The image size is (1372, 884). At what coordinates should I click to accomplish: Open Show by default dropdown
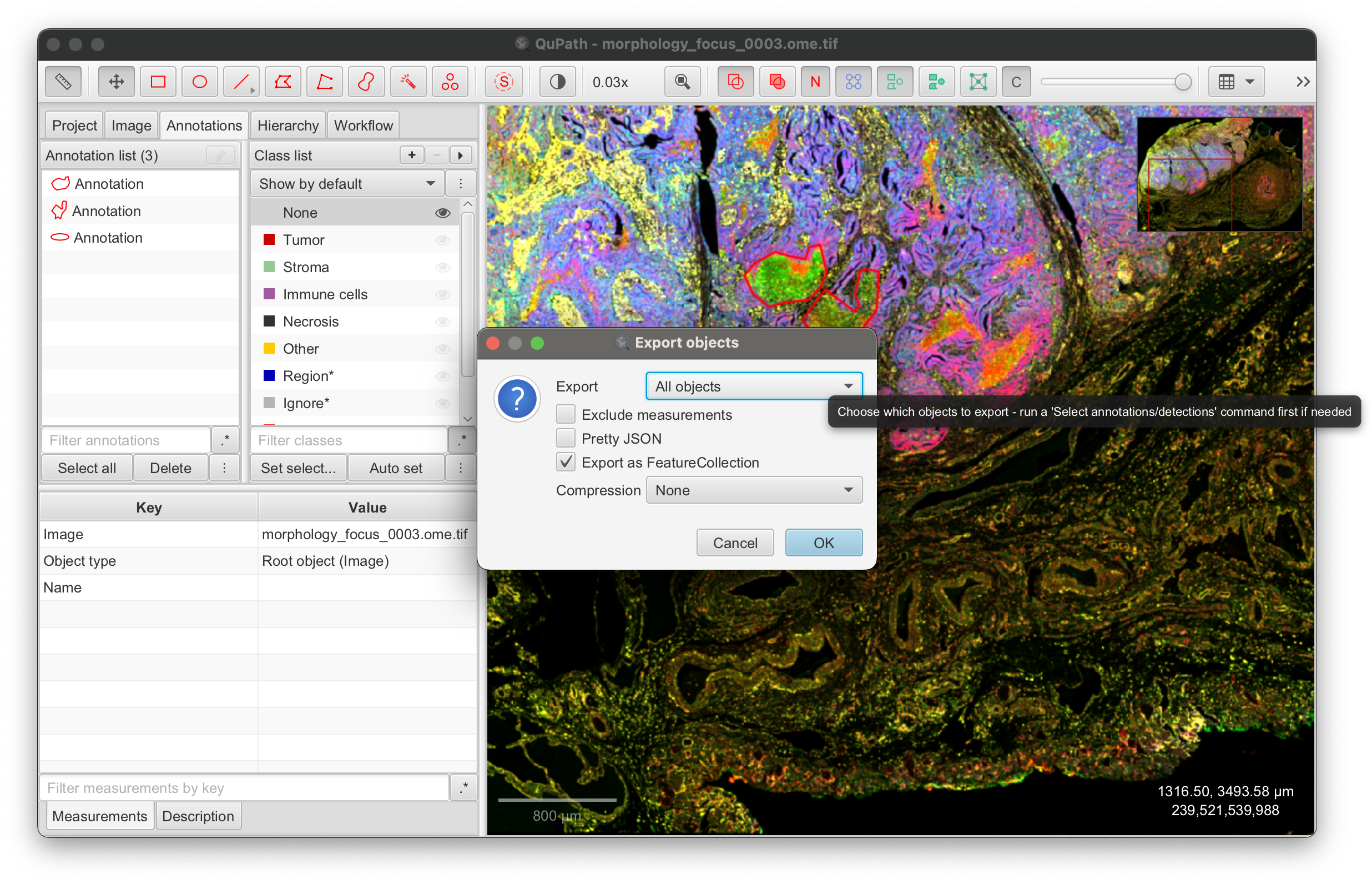346,184
